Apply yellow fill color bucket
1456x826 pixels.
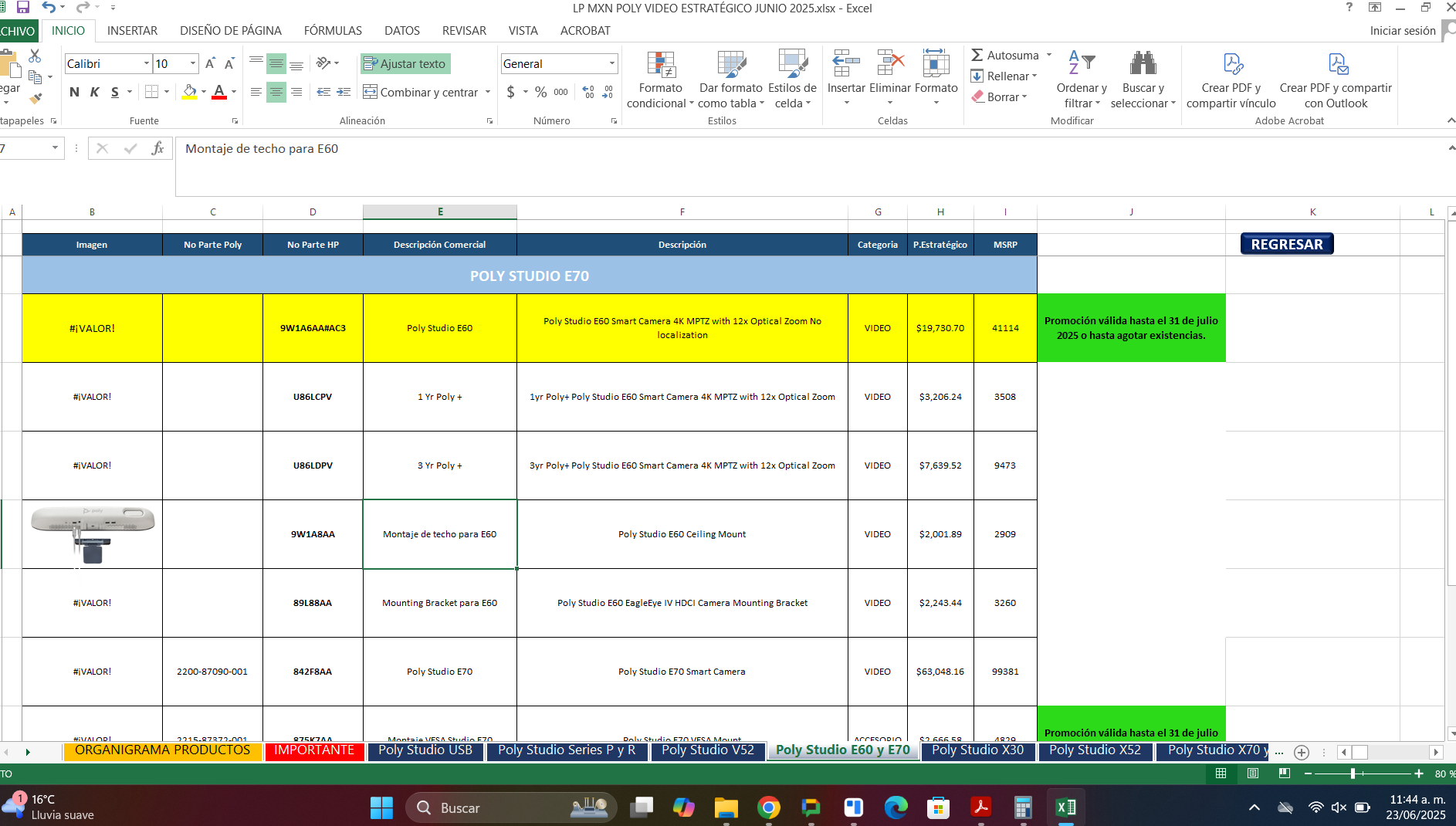coord(189,92)
